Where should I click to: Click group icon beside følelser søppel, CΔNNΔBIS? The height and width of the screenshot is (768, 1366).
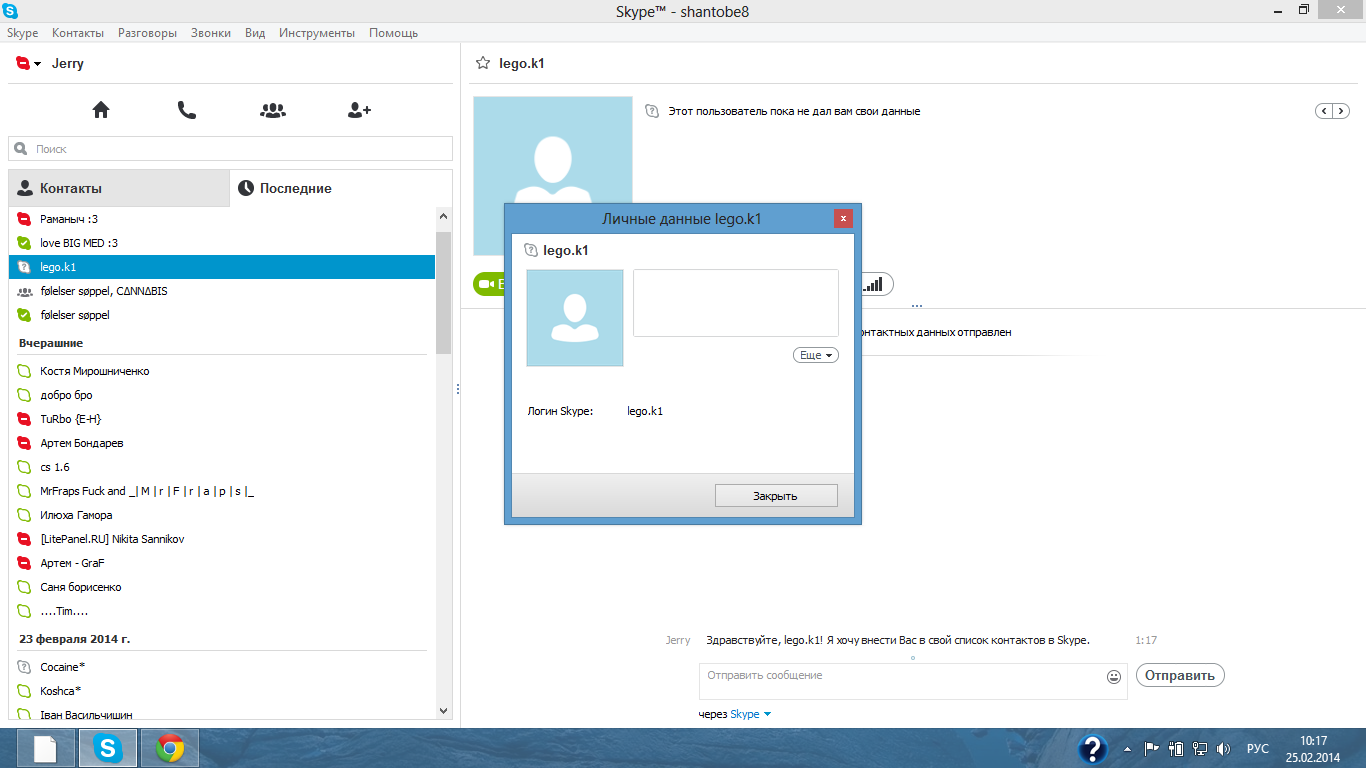click(x=25, y=291)
